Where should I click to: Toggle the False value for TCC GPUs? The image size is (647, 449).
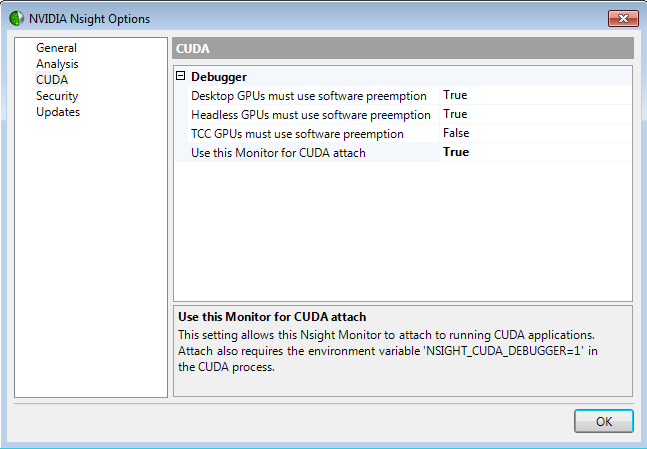coord(457,133)
